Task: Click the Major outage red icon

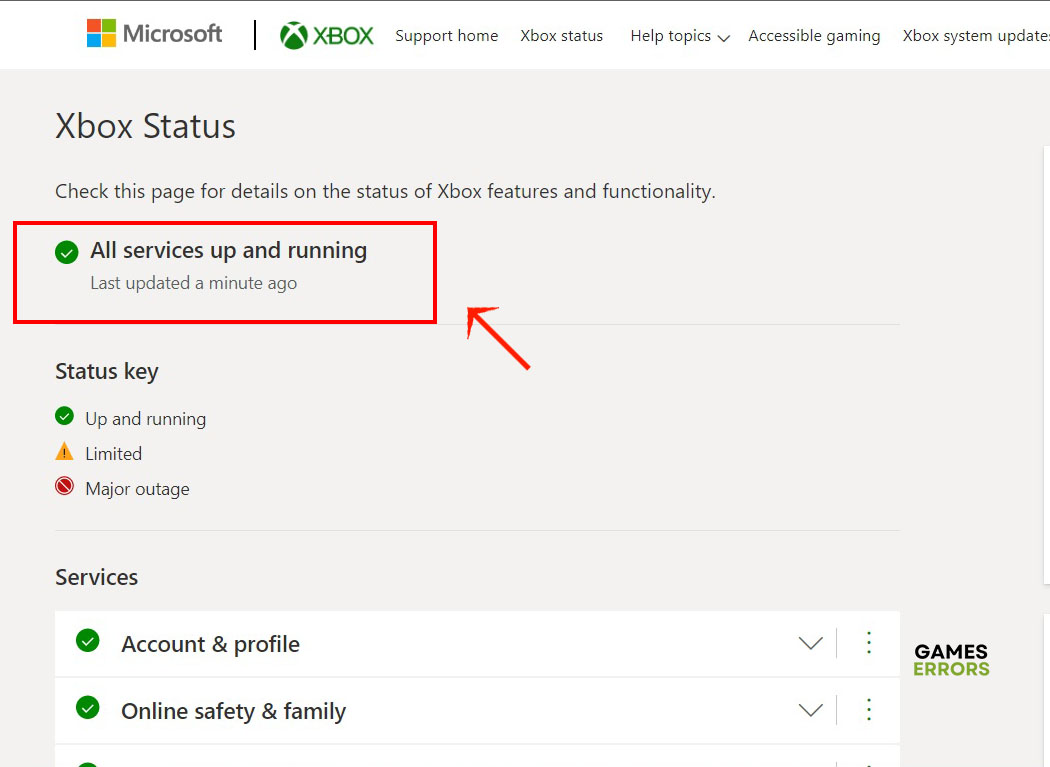Action: point(64,486)
